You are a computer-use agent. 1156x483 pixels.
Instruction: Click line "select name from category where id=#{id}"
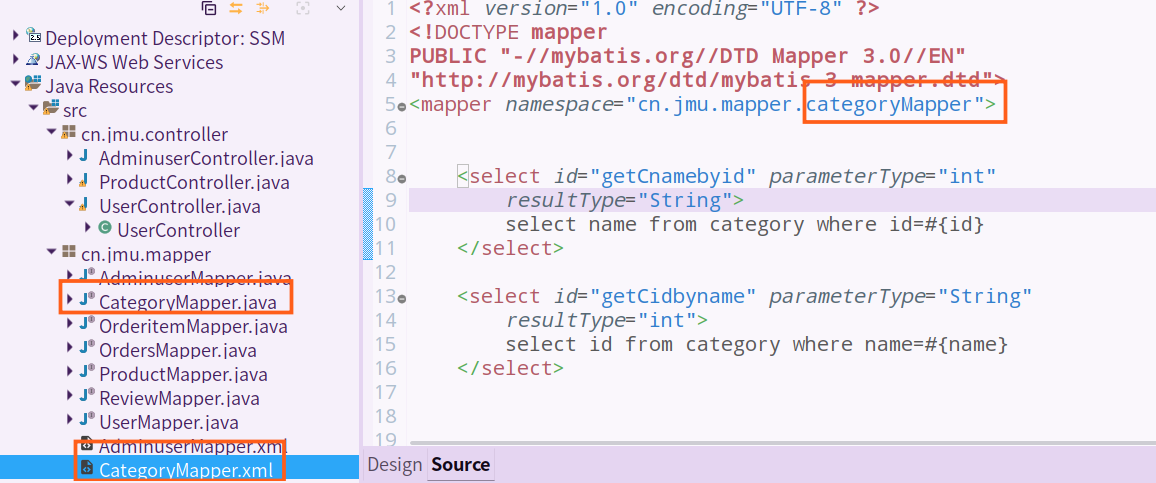pyautogui.click(x=745, y=225)
